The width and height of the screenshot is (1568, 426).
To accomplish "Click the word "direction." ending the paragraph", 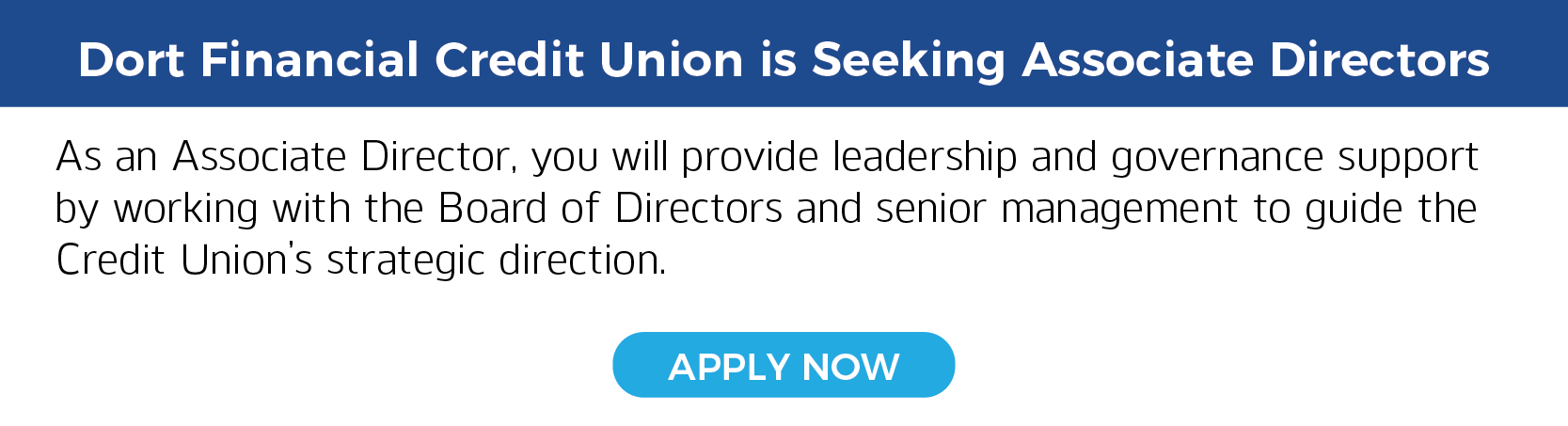I will tap(582, 260).
